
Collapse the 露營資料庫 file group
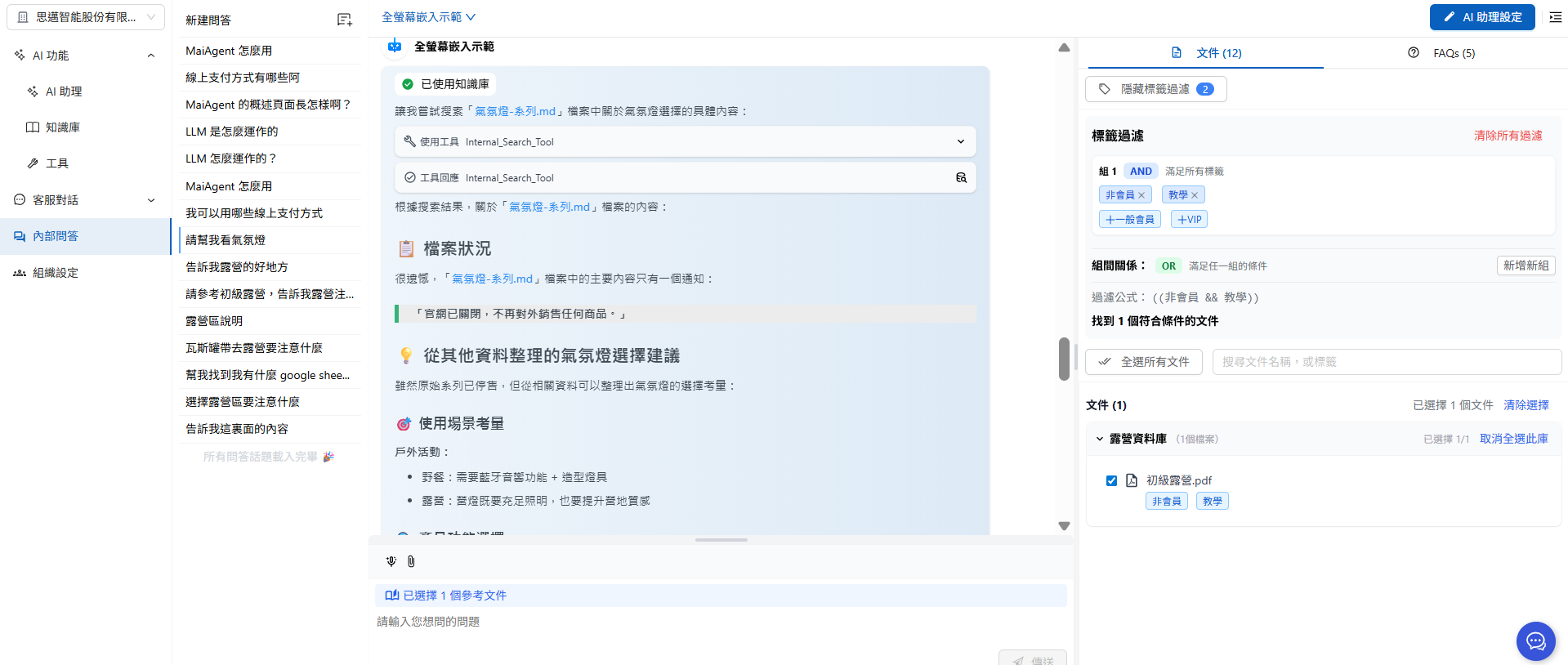point(1100,439)
